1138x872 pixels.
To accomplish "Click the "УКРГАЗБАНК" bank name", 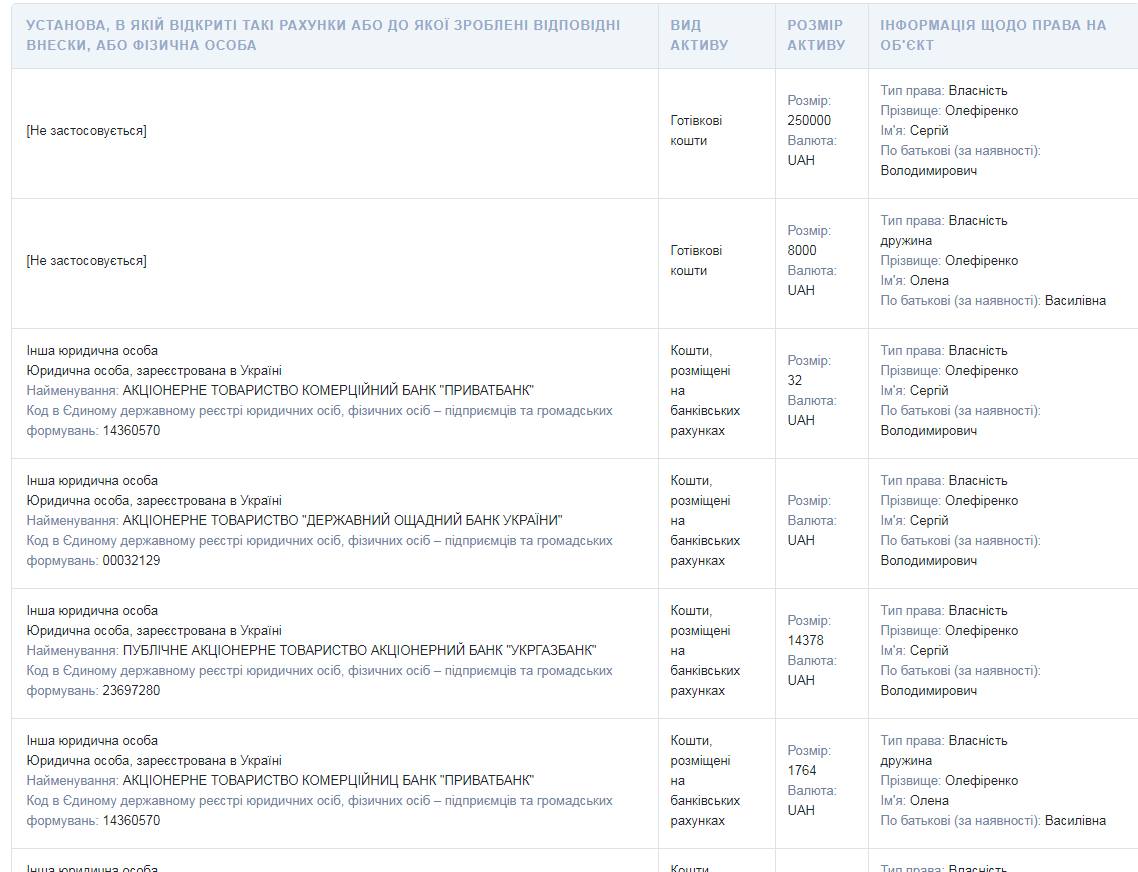I will coord(553,650).
